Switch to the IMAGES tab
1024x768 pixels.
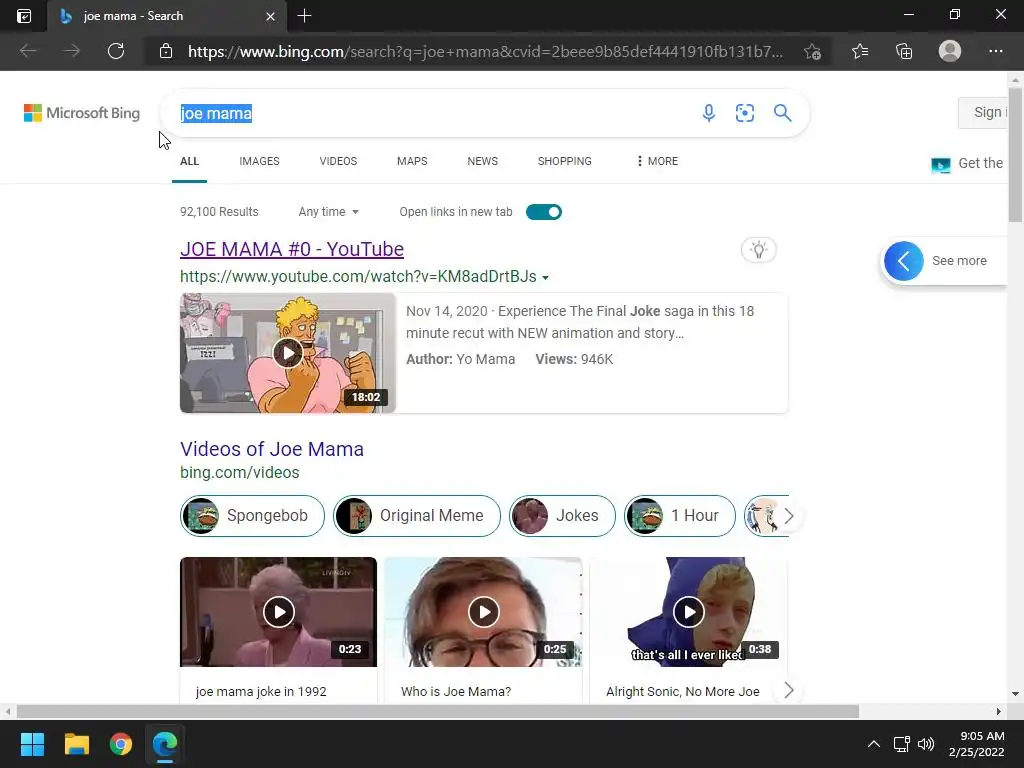259,161
